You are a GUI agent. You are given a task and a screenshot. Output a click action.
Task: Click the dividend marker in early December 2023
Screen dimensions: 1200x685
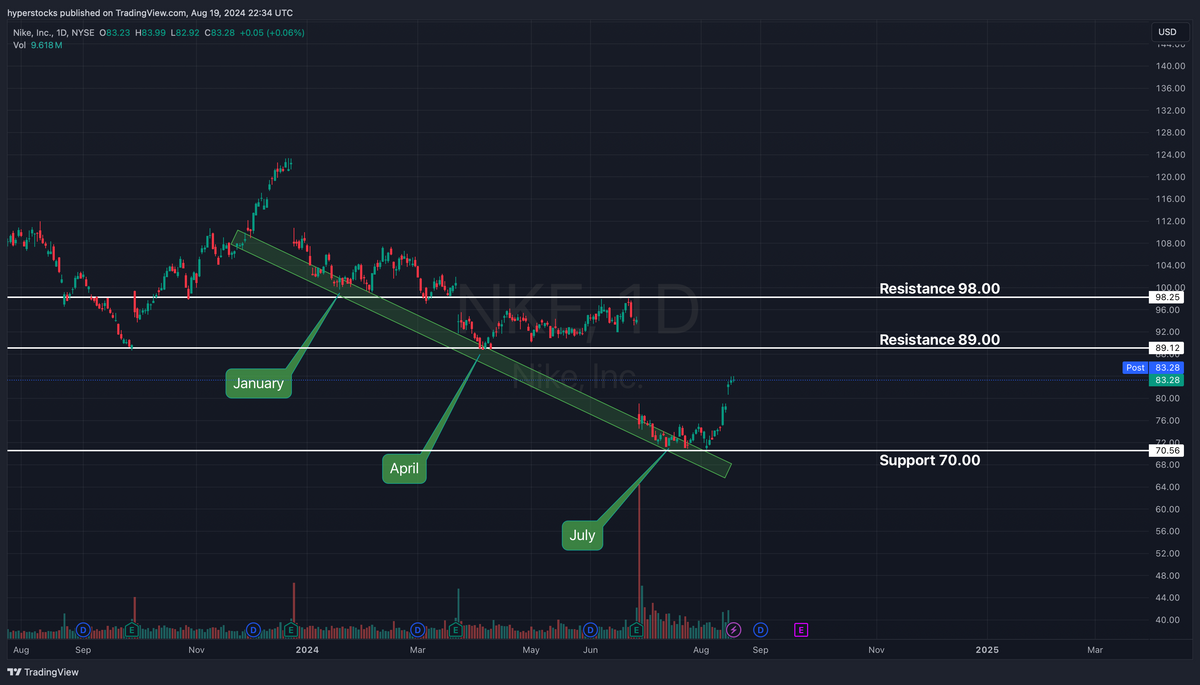click(252, 630)
